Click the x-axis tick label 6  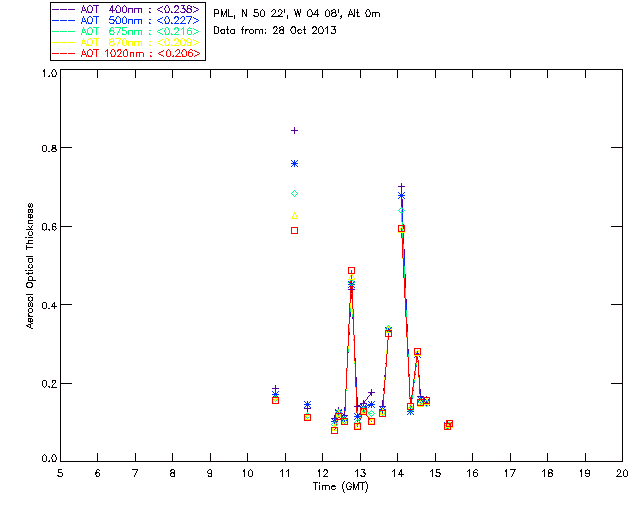click(x=98, y=474)
